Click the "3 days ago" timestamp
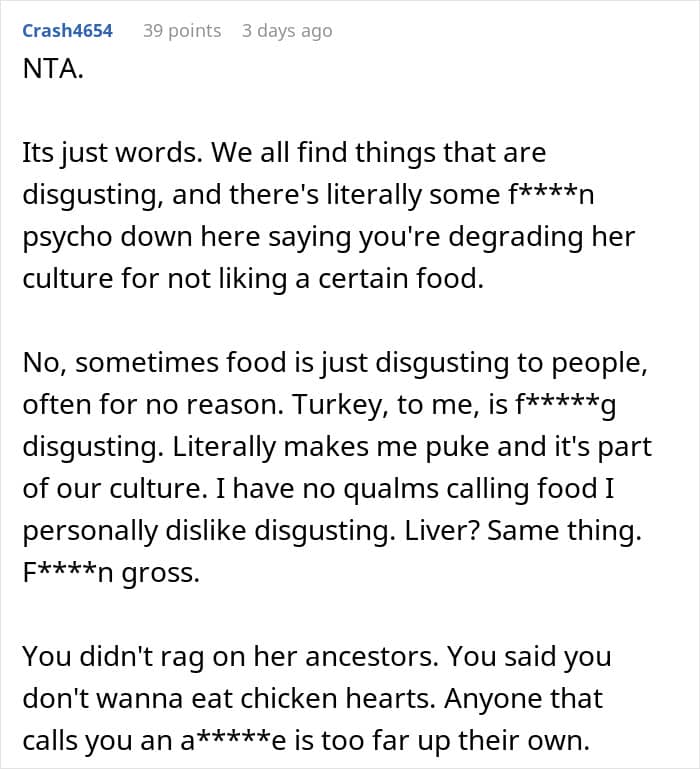The image size is (700, 769). 287,31
